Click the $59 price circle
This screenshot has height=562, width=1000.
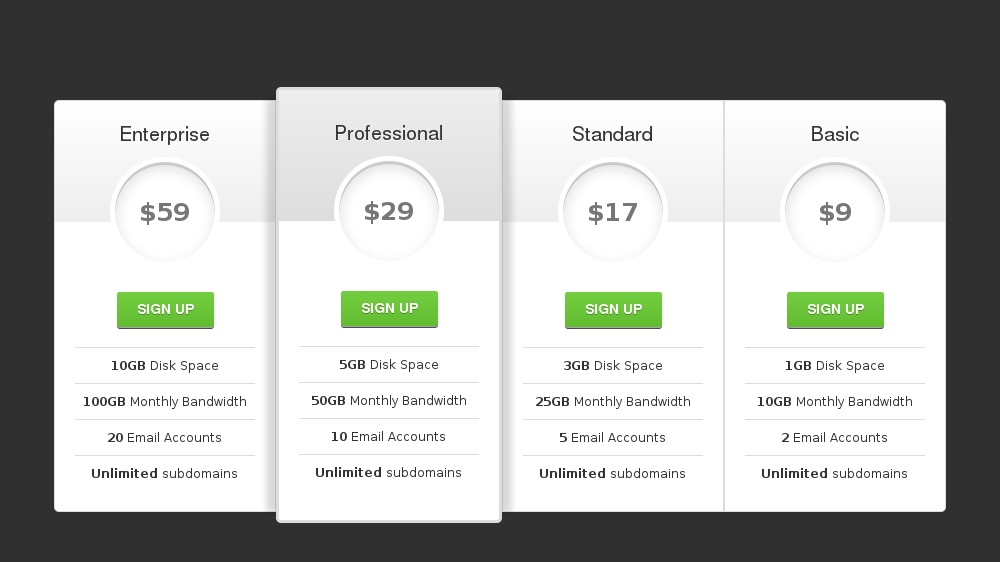pyautogui.click(x=165, y=212)
